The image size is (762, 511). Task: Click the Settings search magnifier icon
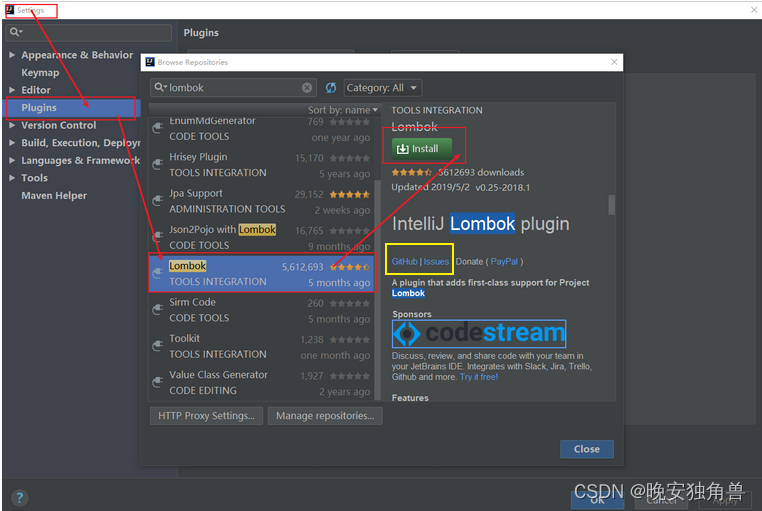[16, 32]
